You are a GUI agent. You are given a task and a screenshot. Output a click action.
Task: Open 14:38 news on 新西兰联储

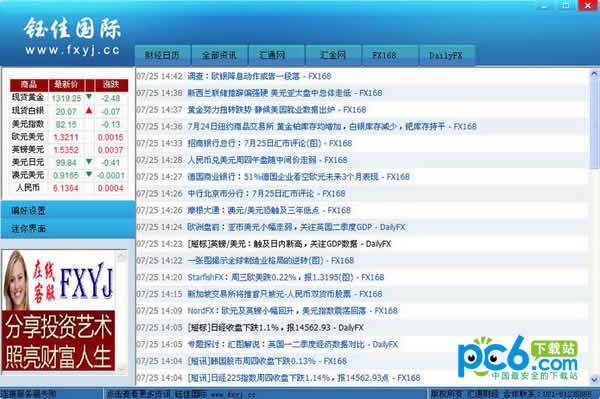(x=285, y=93)
